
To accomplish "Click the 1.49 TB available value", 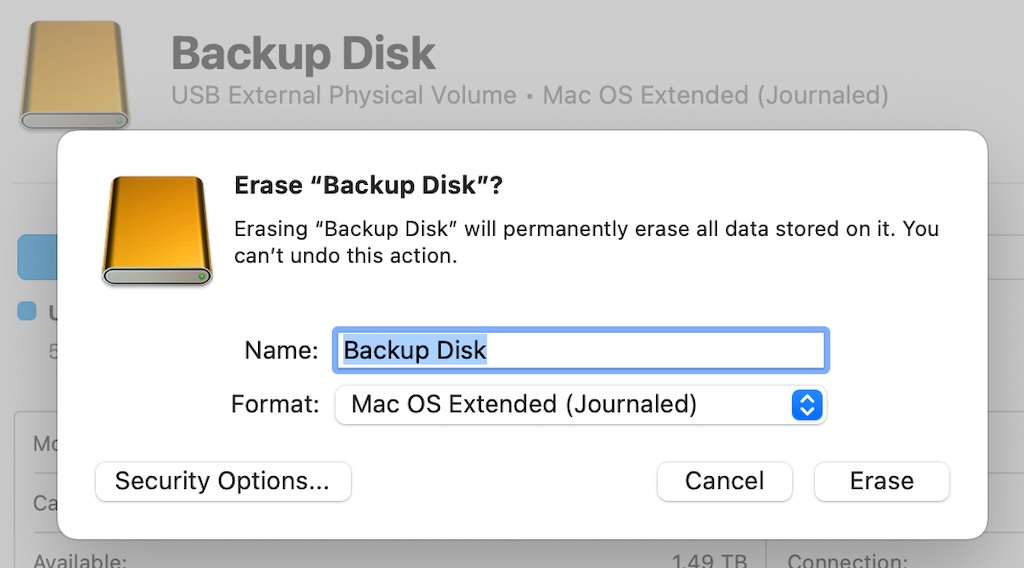I will click(x=710, y=561).
